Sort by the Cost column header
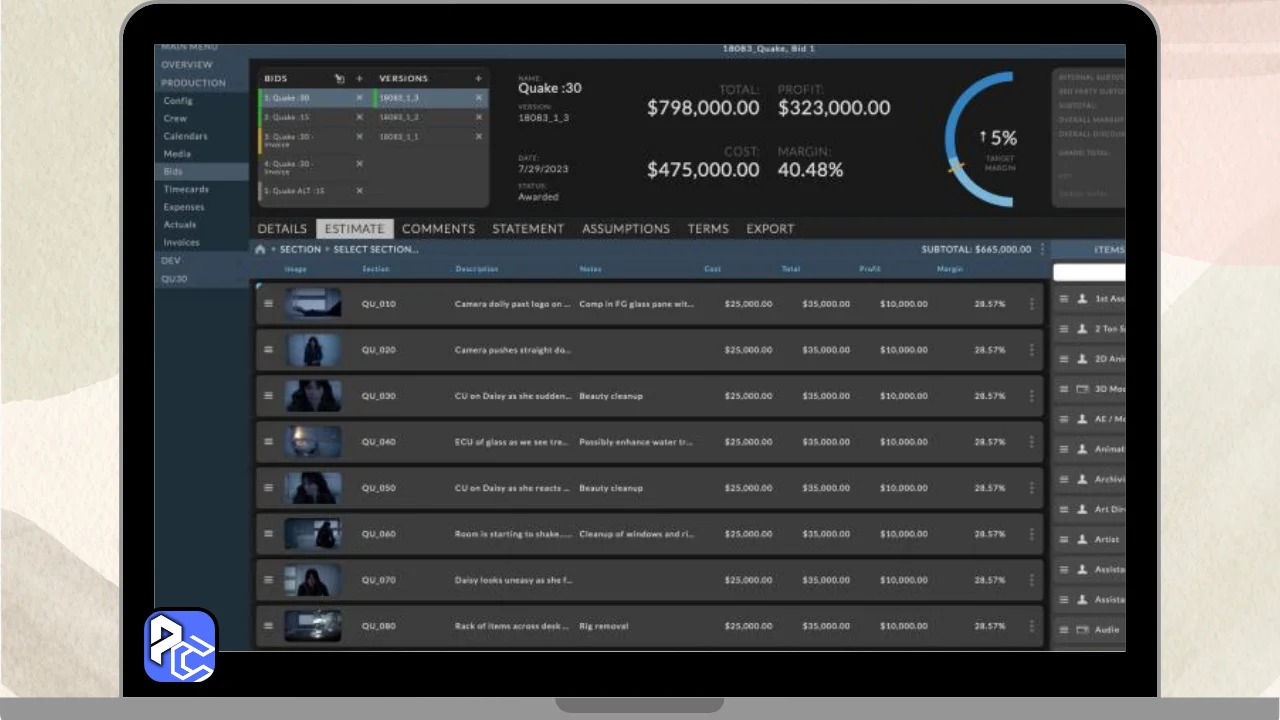Image resolution: width=1280 pixels, height=720 pixels. (712, 269)
